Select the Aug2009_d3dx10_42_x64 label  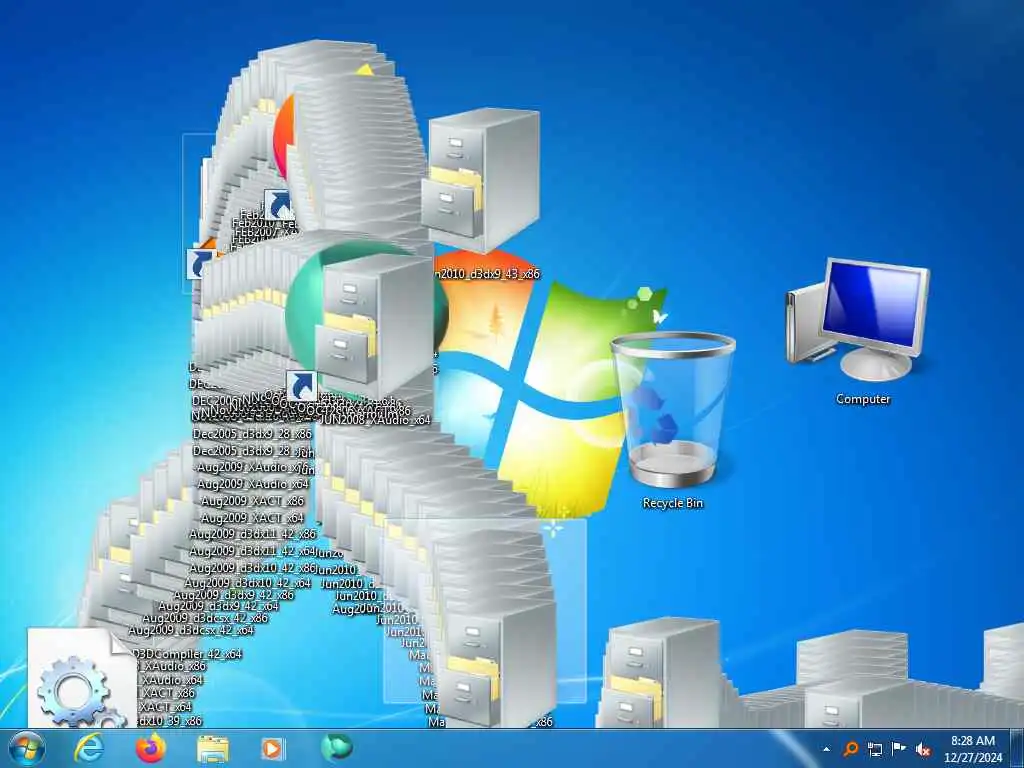pos(248,583)
